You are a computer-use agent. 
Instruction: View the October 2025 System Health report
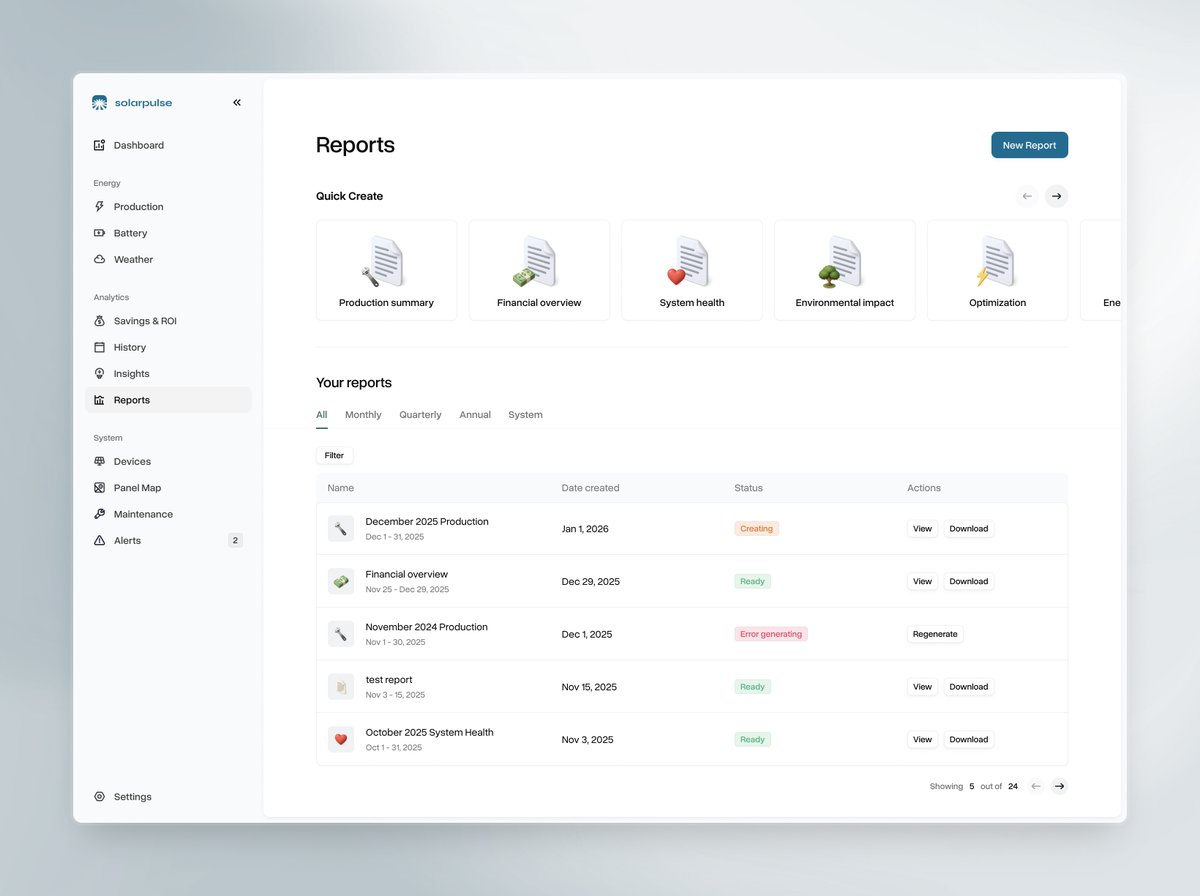tap(922, 740)
